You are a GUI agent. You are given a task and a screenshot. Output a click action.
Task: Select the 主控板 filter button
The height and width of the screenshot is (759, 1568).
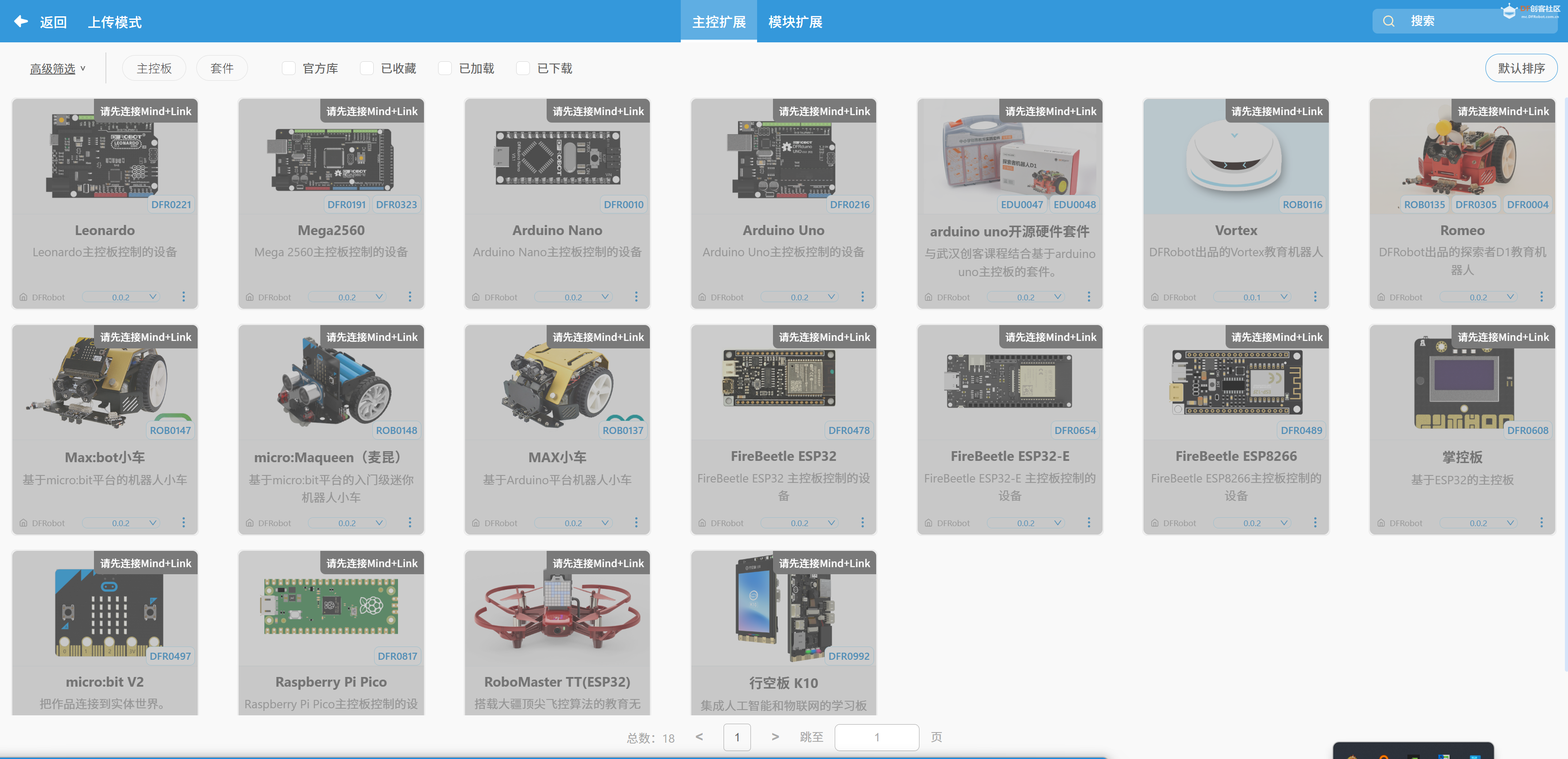[x=154, y=67]
